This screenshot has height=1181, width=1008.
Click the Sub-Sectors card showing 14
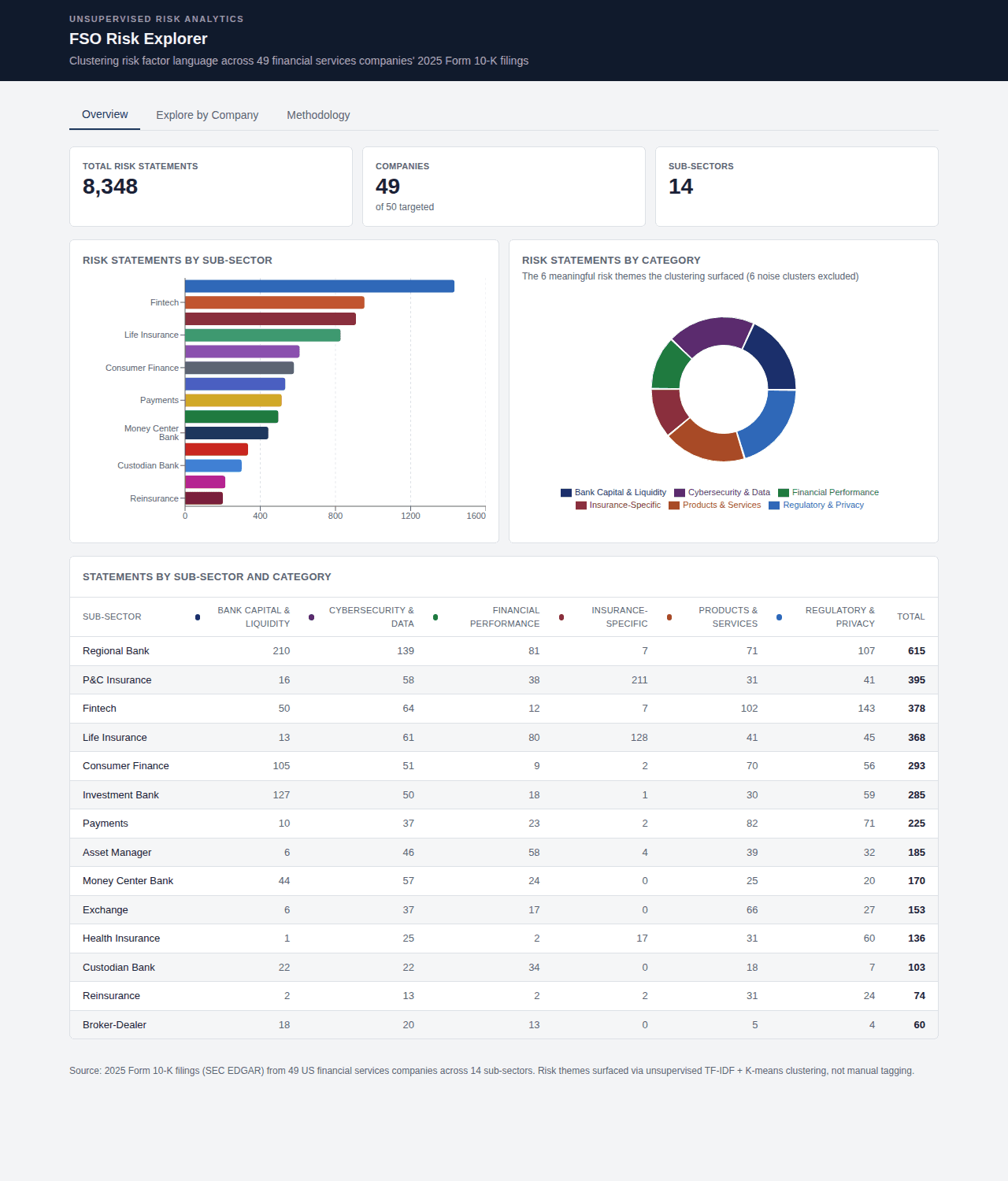coord(797,187)
